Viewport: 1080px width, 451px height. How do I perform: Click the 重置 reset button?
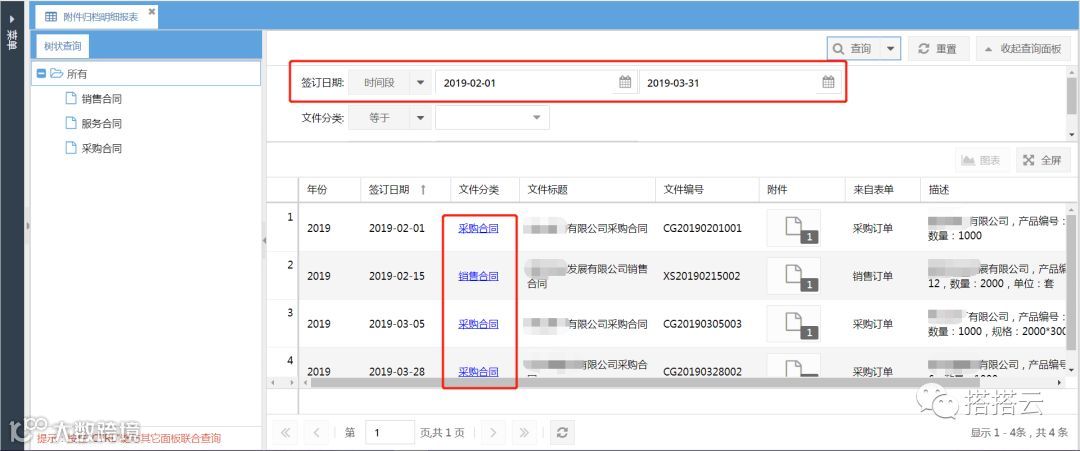pyautogui.click(x=938, y=49)
